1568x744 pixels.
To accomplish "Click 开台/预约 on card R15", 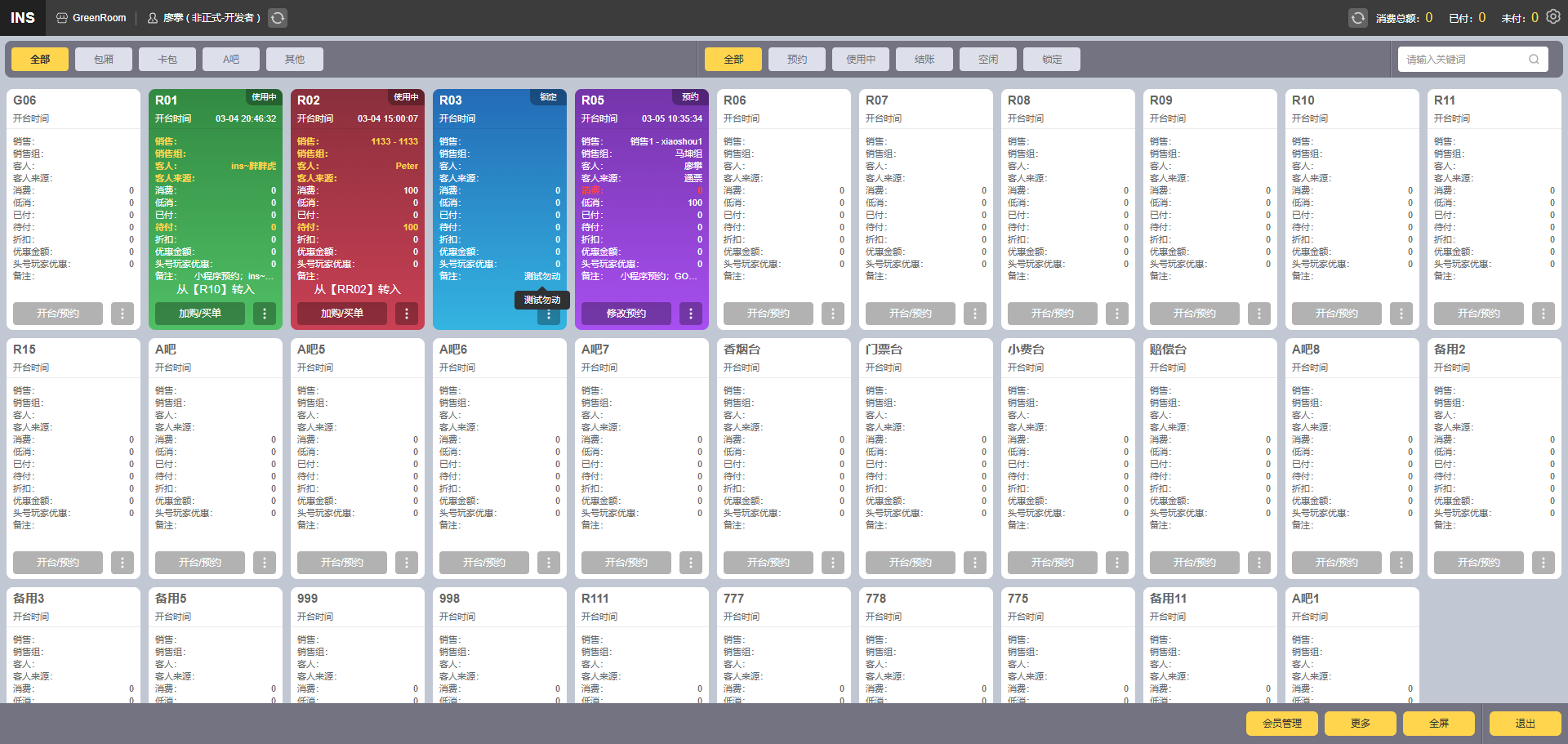I will 58,563.
